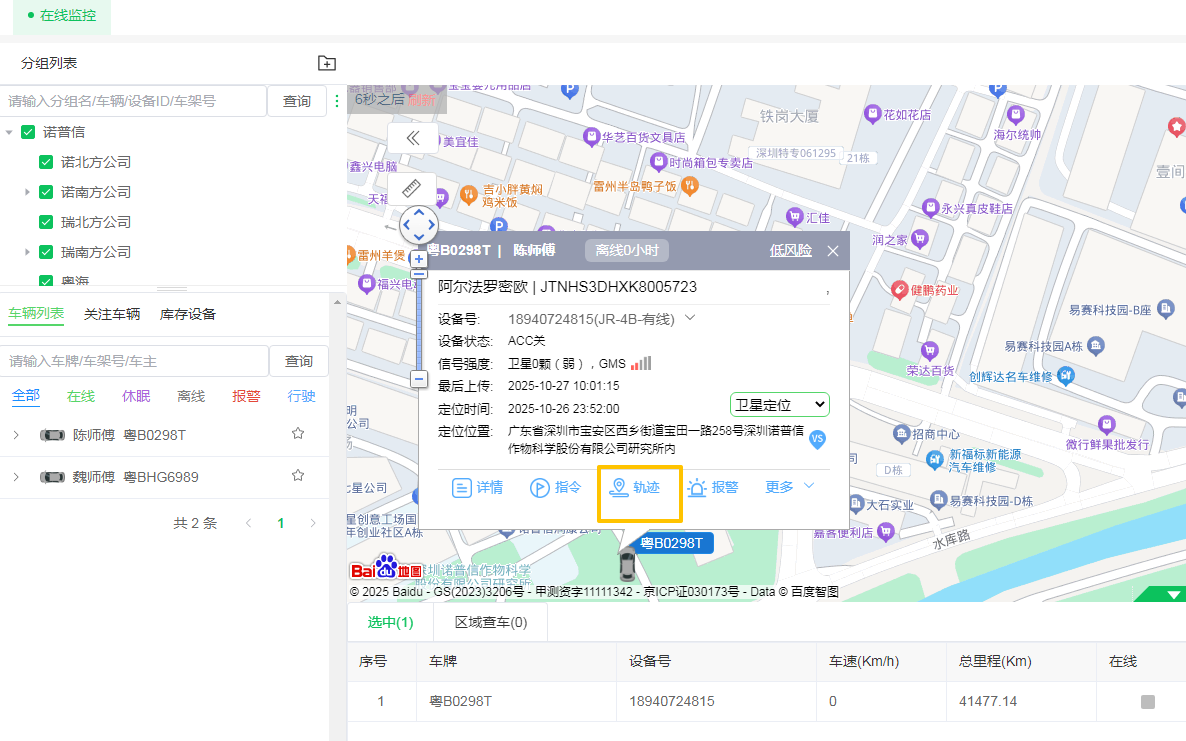Switch to the 区域查车(0) tab
Screen dimensions: 1186x741
491,622
